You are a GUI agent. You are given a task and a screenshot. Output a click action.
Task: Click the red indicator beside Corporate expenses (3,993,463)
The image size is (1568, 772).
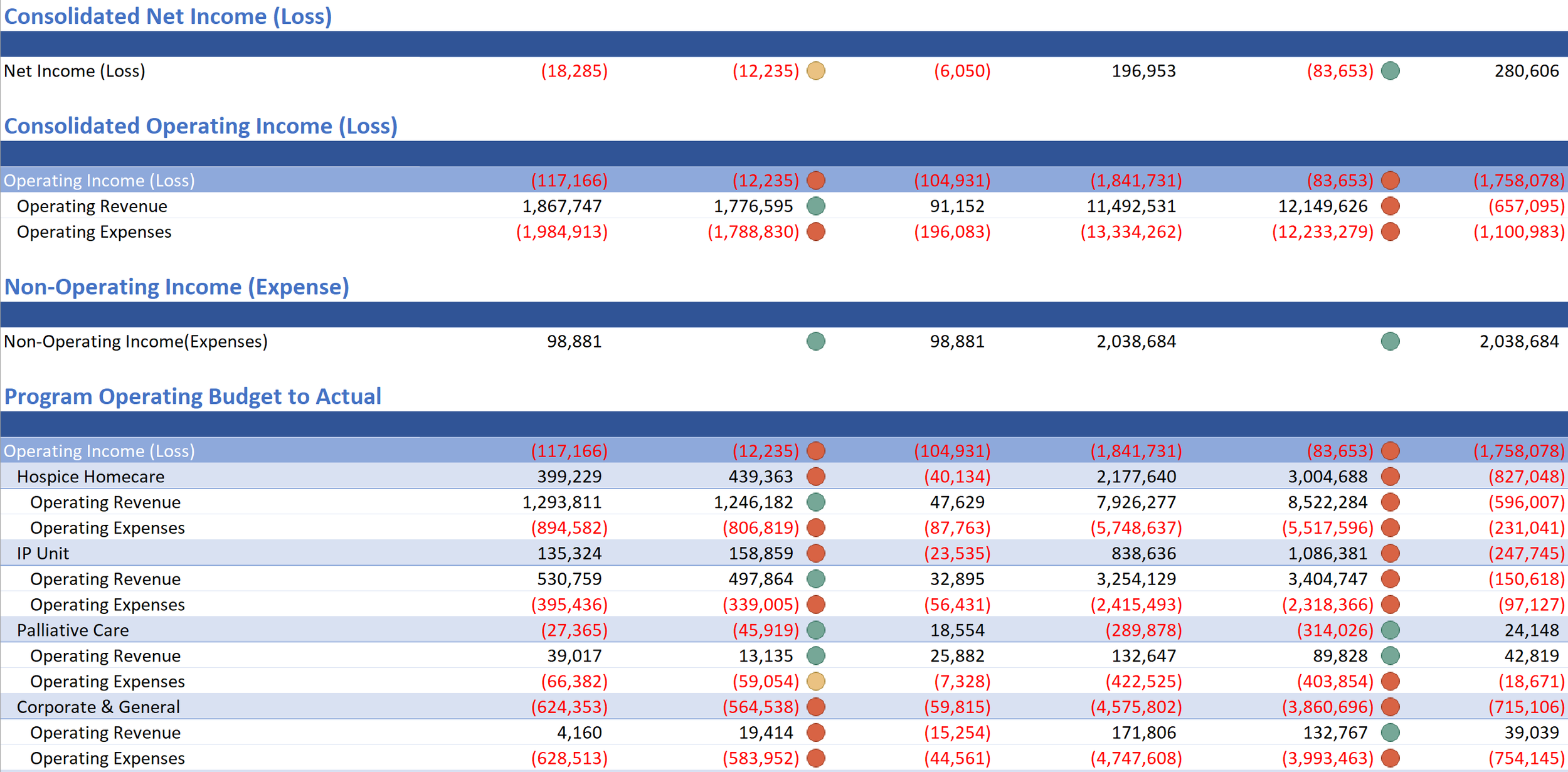pos(1390,758)
